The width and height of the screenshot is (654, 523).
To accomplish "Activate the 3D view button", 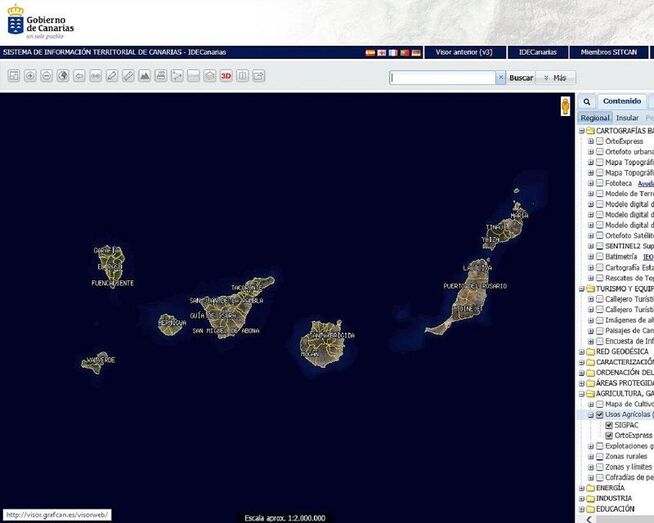I will click(226, 76).
